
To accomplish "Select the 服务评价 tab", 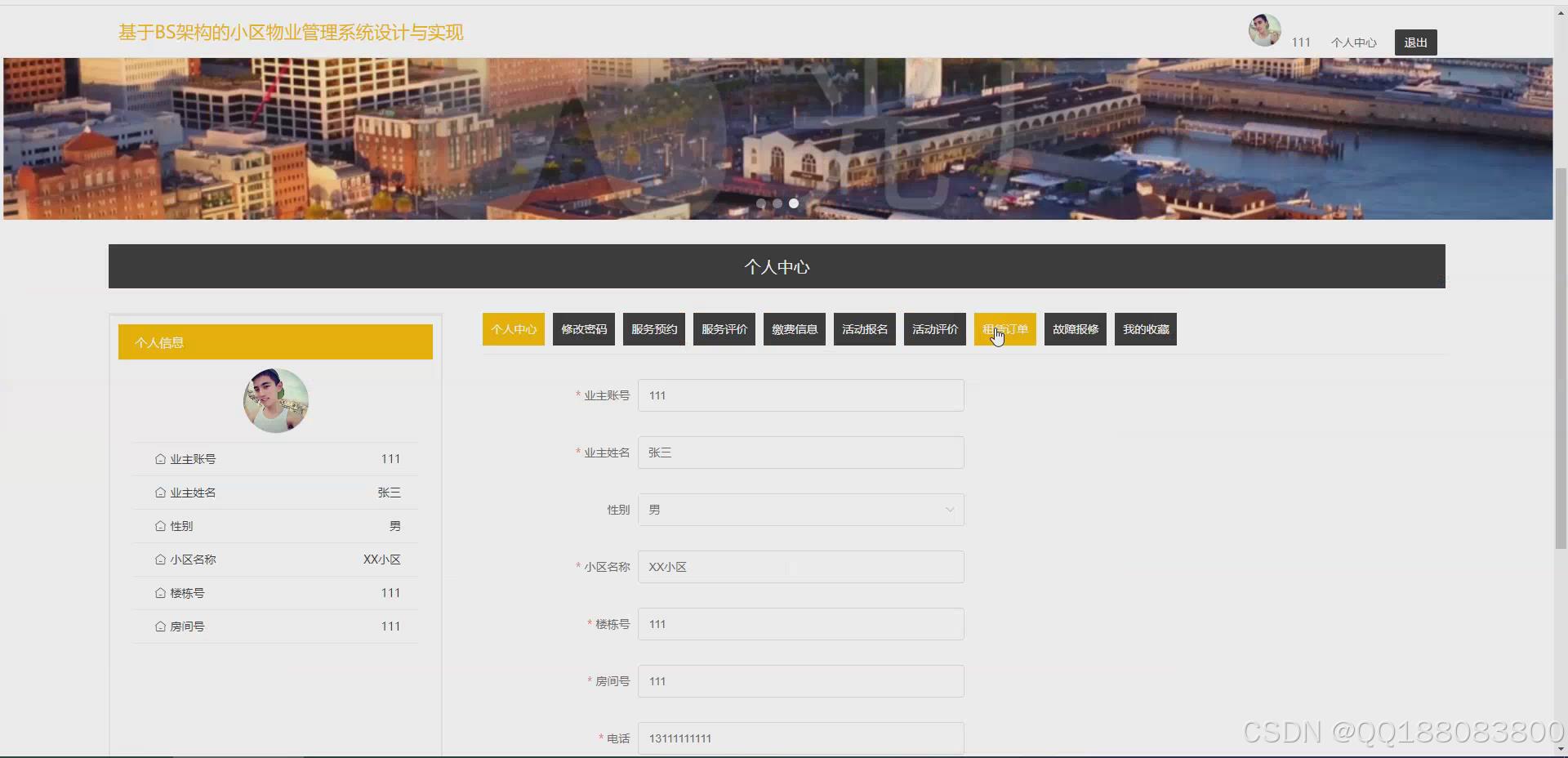I will [724, 329].
